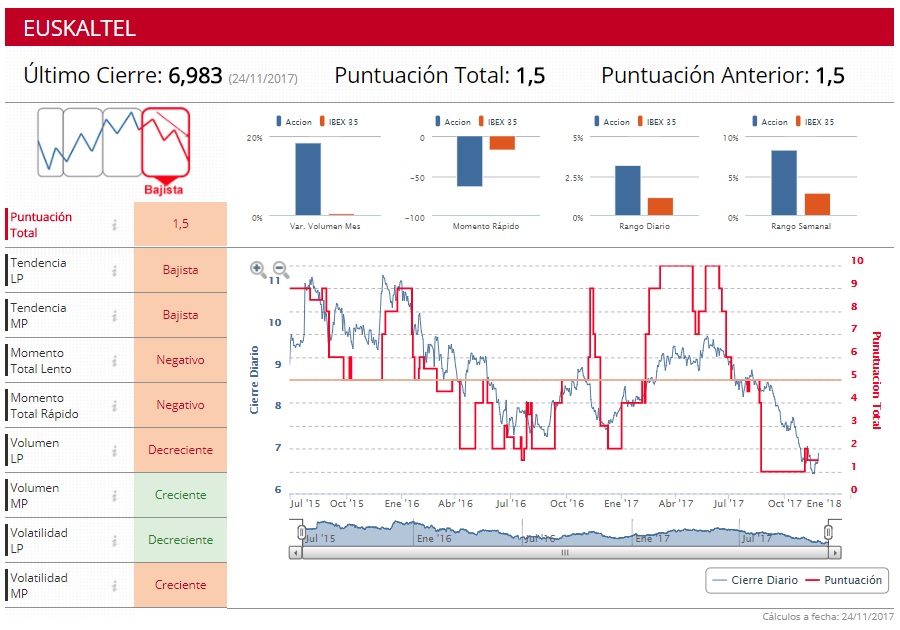Toggle IBEX 35 legend in Rango Diario chart

657,122
